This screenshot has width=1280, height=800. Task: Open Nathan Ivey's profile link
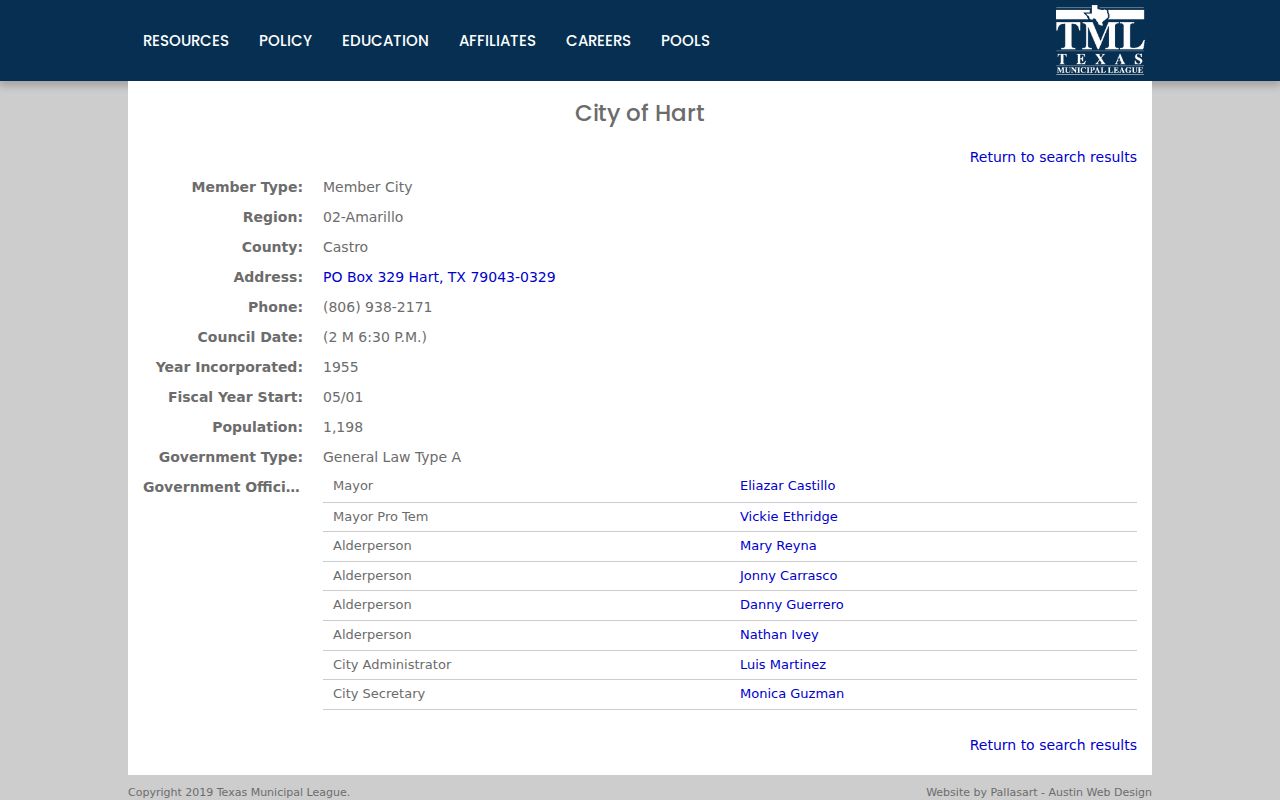(x=779, y=635)
